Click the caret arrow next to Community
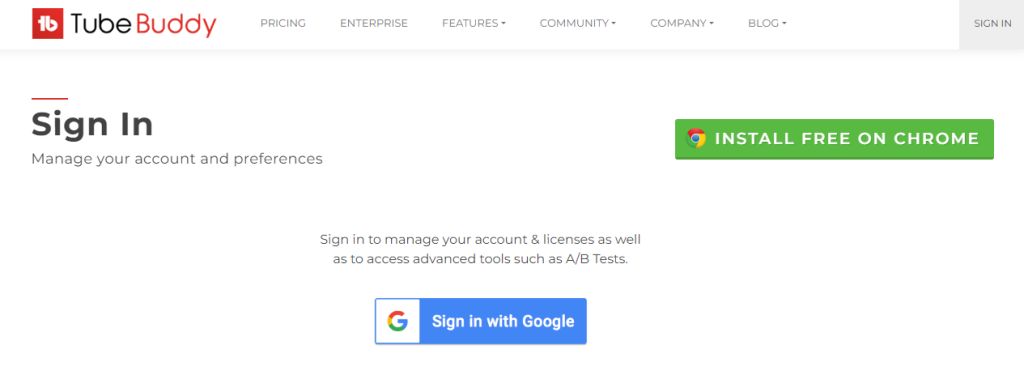 pyautogui.click(x=614, y=24)
